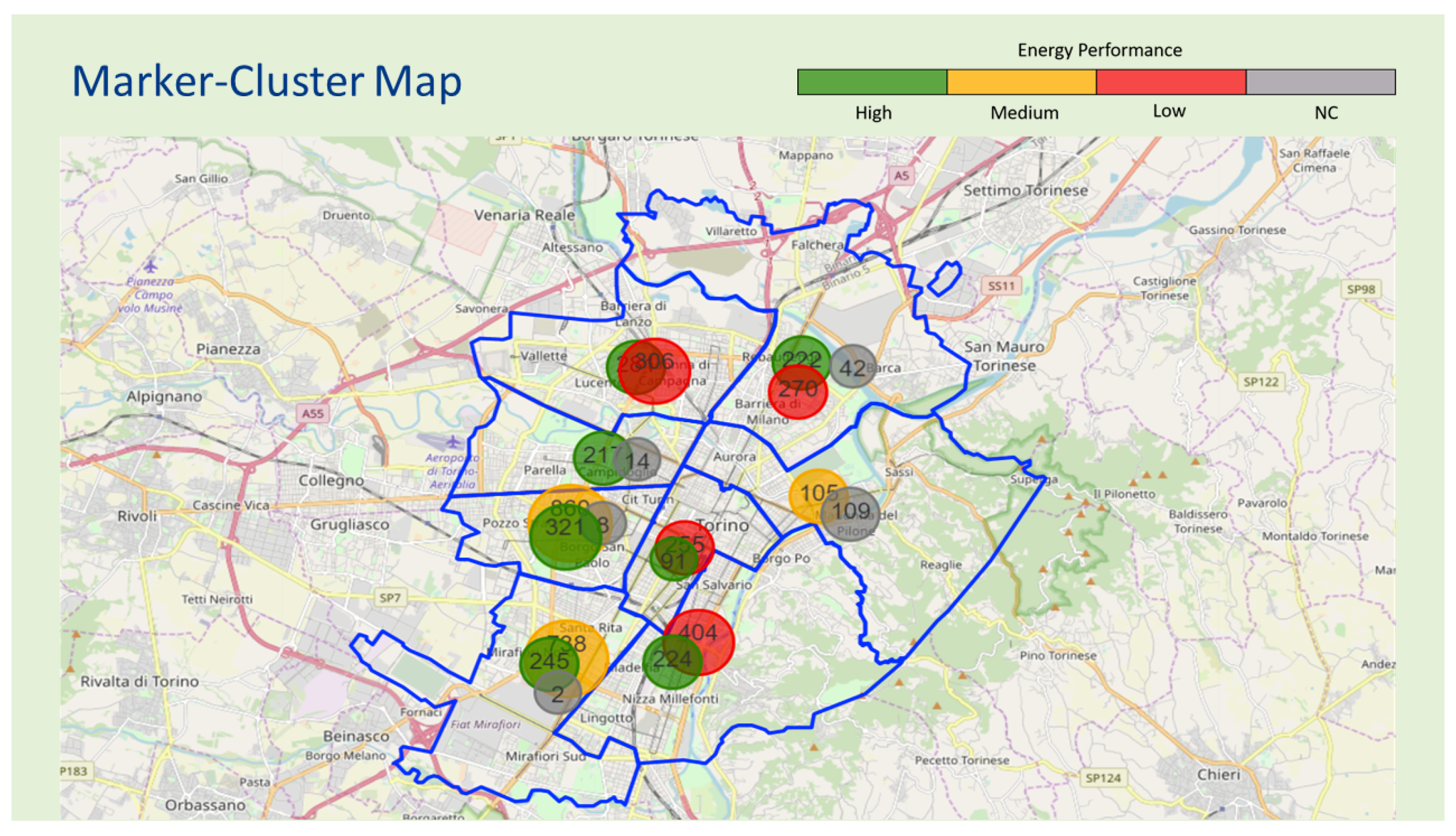This screenshot has height=836, width=1456.
Task: Click the gray NC legend swatch
Action: (x=1320, y=81)
